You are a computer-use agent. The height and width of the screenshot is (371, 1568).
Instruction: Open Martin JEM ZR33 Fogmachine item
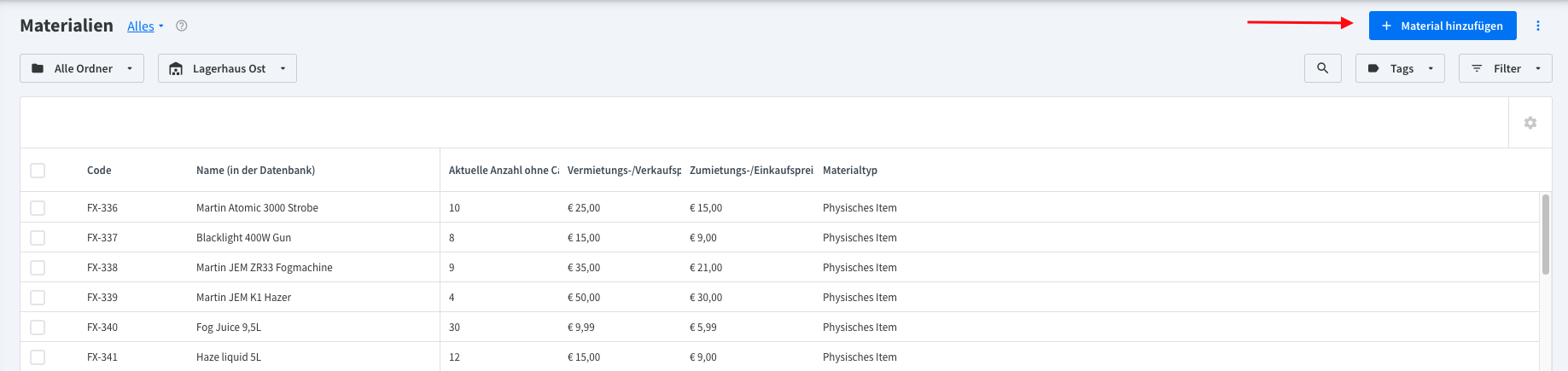click(x=265, y=268)
